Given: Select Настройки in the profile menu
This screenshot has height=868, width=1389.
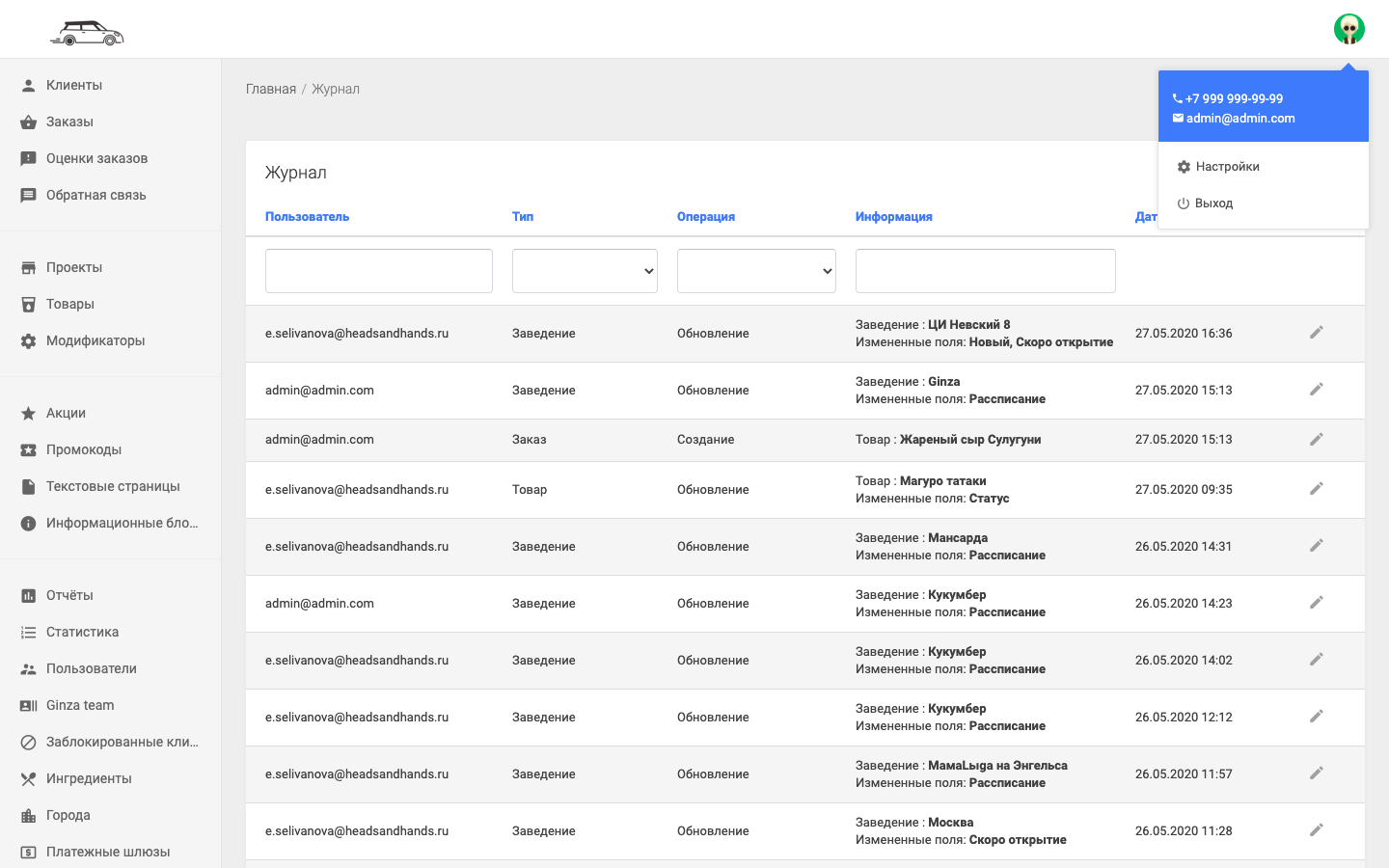Looking at the screenshot, I should coord(1227,167).
